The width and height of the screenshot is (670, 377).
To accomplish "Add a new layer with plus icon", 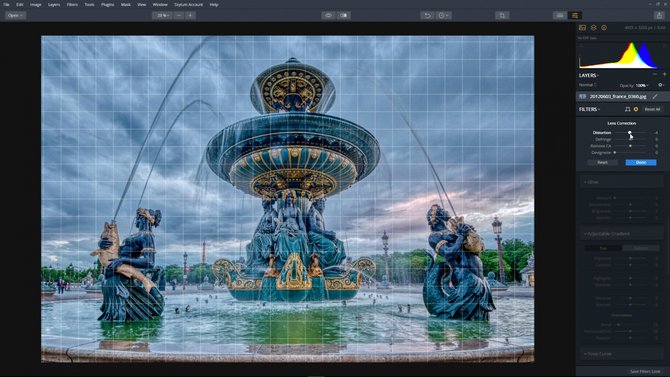I will tap(664, 74).
